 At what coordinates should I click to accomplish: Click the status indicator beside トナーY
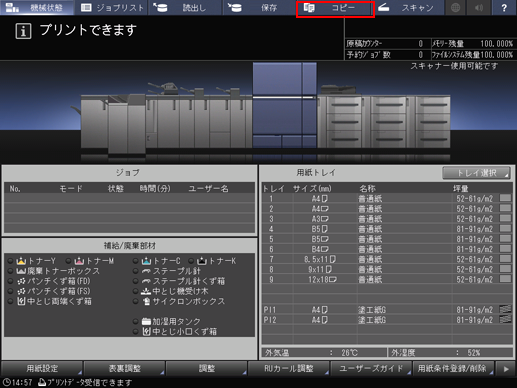[10, 261]
